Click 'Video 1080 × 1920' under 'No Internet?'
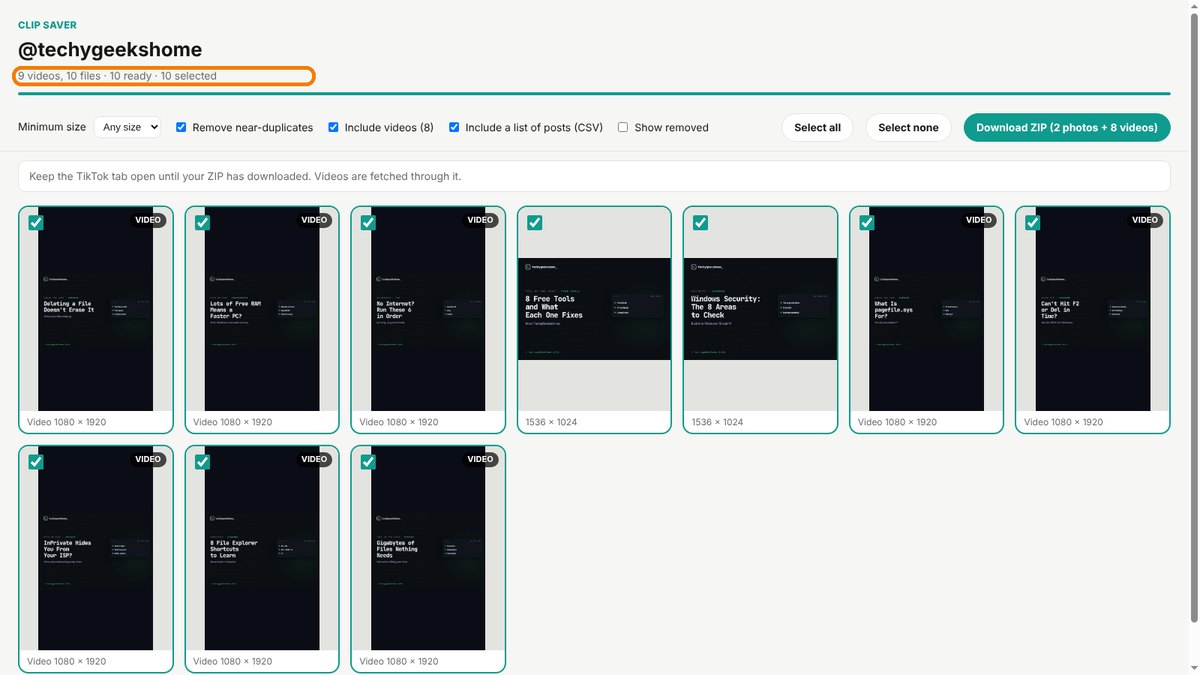The height and width of the screenshot is (675, 1200). point(398,422)
